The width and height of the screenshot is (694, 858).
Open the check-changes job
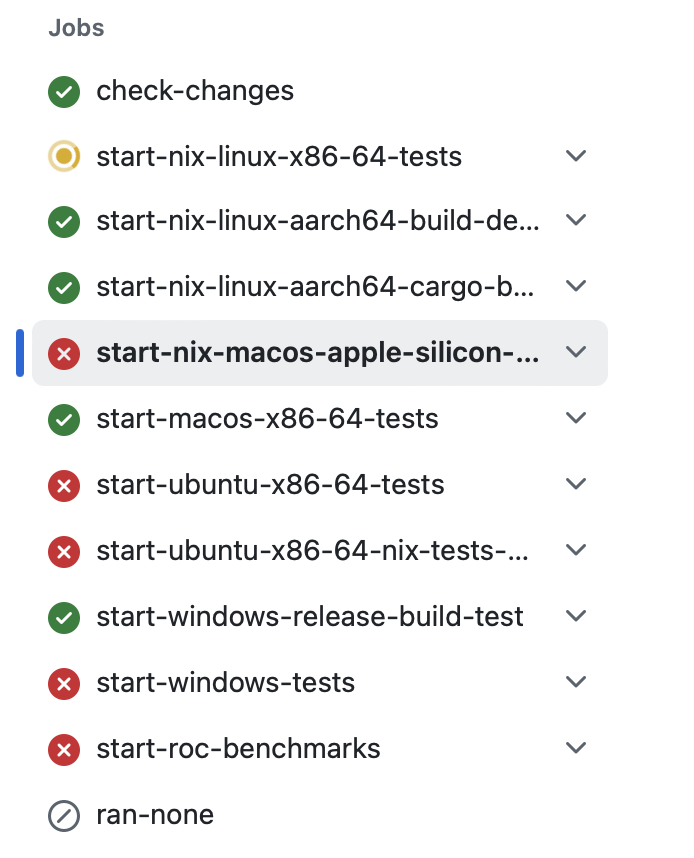click(x=195, y=91)
